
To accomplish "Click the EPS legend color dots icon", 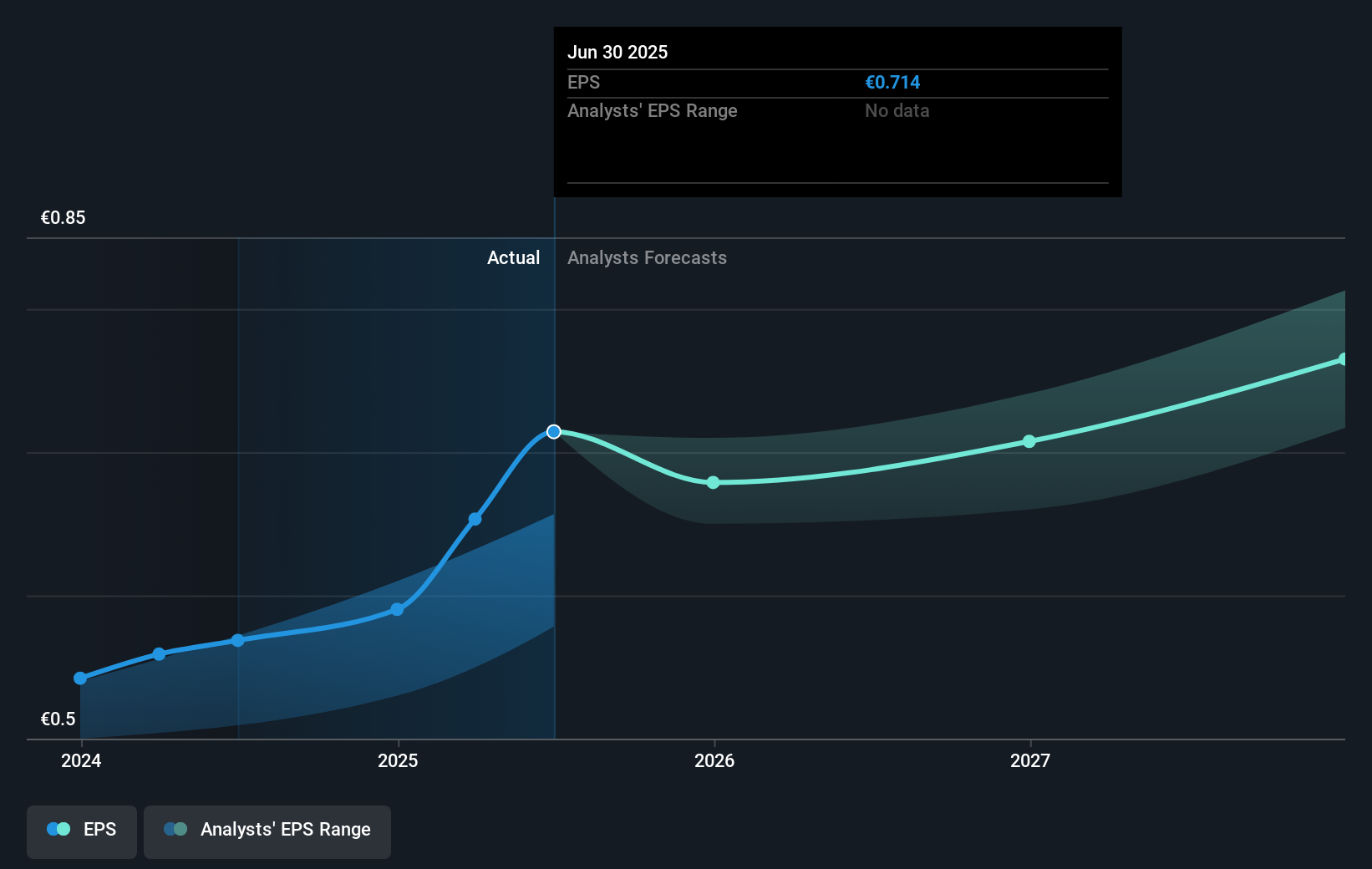I will click(58, 829).
